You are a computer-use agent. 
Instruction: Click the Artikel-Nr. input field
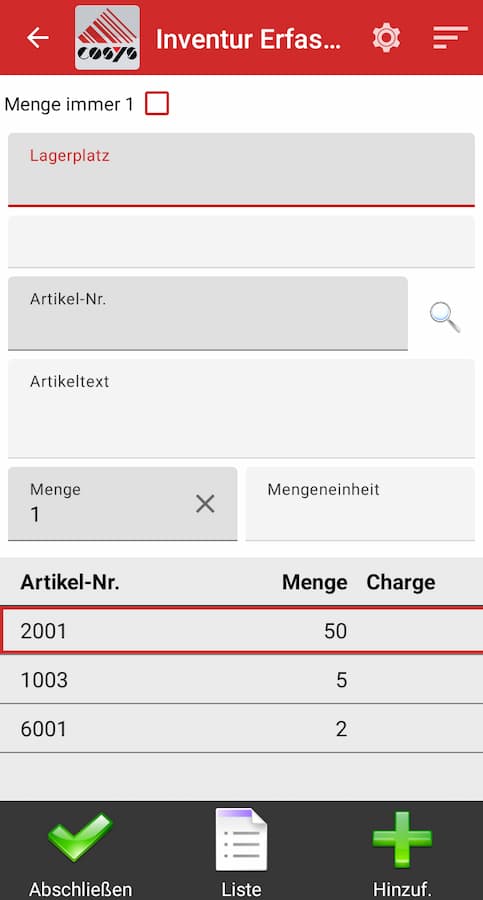coord(208,313)
